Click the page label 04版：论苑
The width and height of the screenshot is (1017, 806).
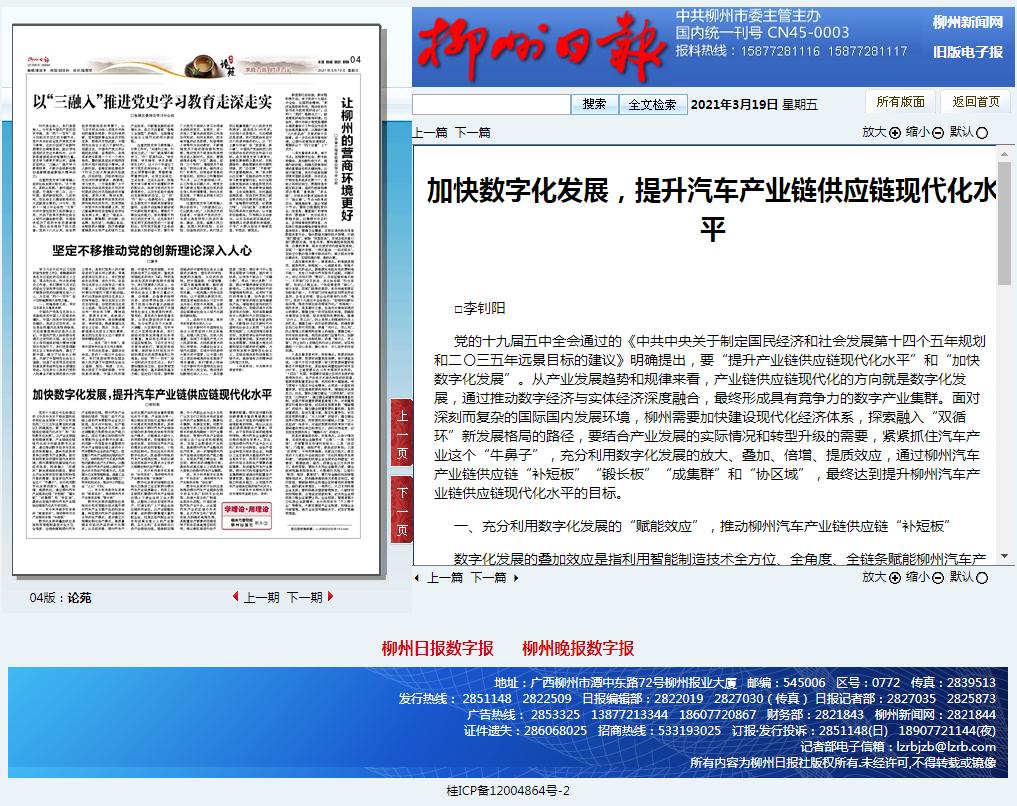pos(60,598)
